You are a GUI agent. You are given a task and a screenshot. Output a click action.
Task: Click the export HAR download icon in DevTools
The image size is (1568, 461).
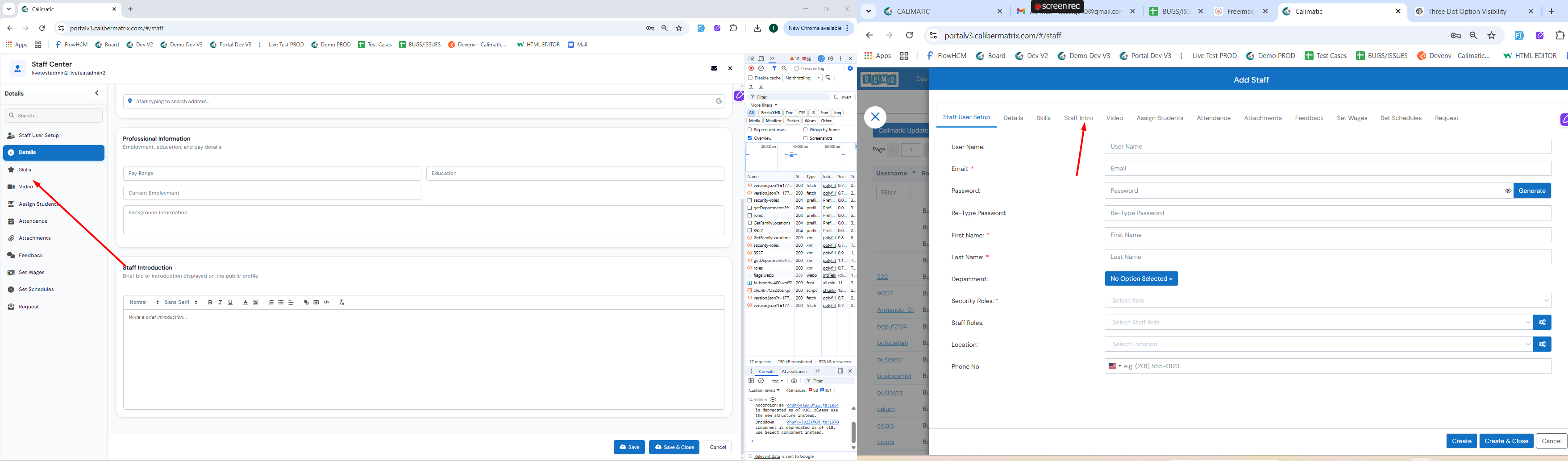coord(761,87)
